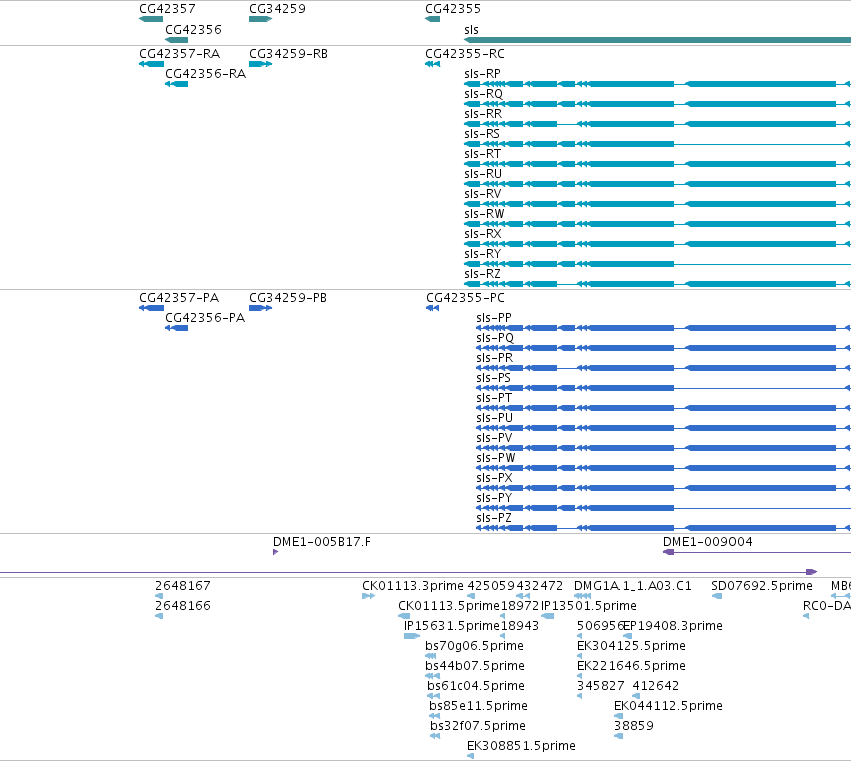Click the sls-PZ protein label

coord(494,518)
